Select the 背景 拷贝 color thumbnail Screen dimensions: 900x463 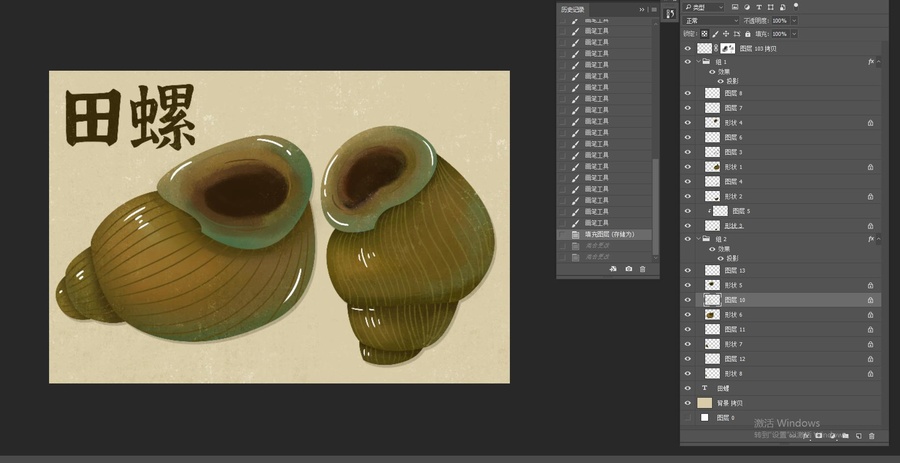704,403
